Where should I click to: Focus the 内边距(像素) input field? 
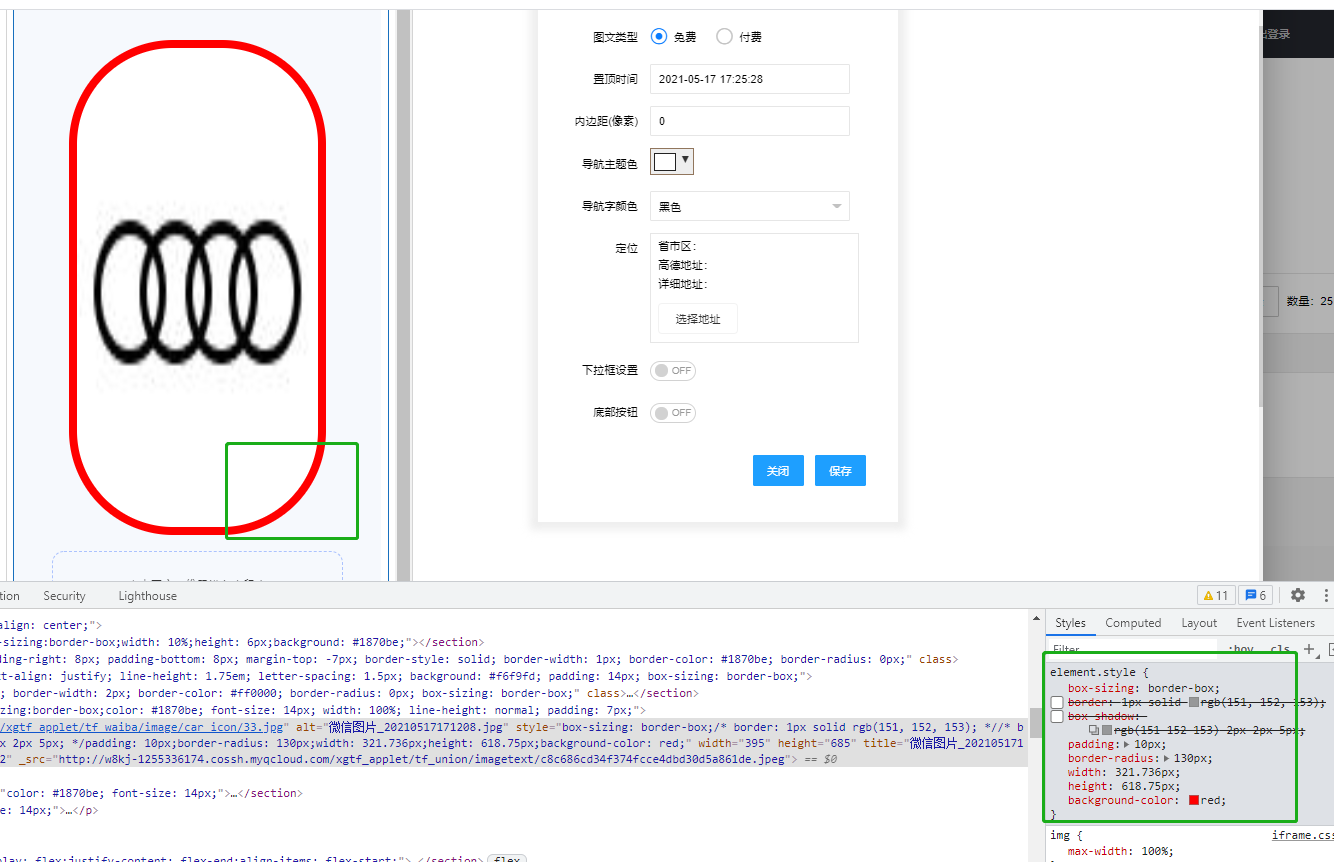(x=750, y=121)
